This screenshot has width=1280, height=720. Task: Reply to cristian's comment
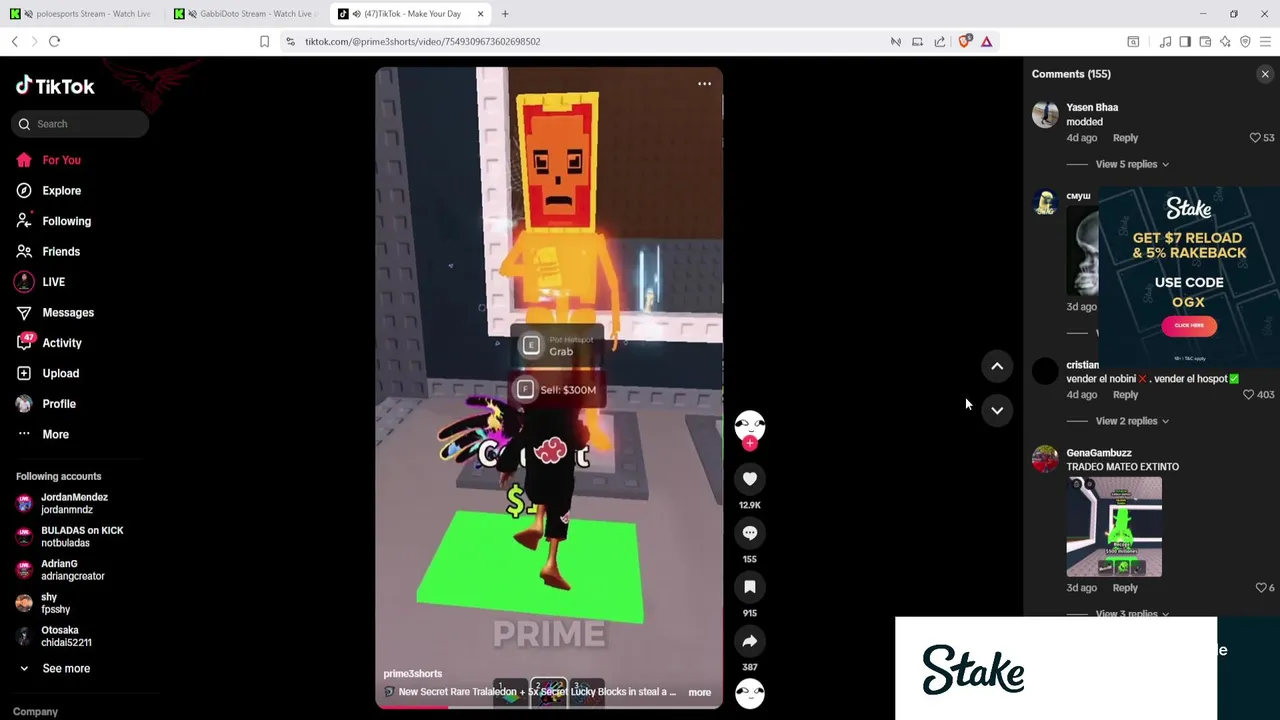[1125, 395]
